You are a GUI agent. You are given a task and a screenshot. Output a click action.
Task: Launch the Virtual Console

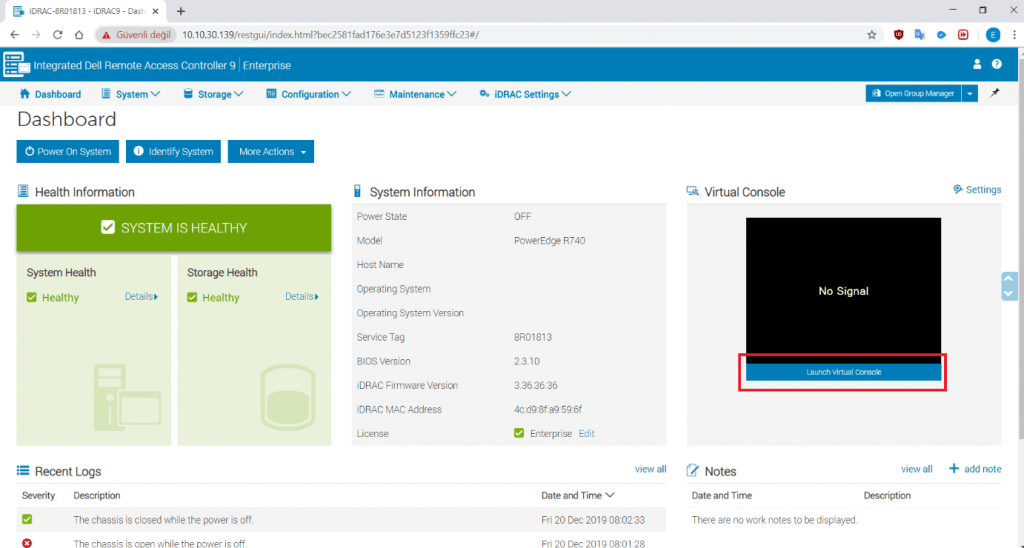[x=843, y=372]
